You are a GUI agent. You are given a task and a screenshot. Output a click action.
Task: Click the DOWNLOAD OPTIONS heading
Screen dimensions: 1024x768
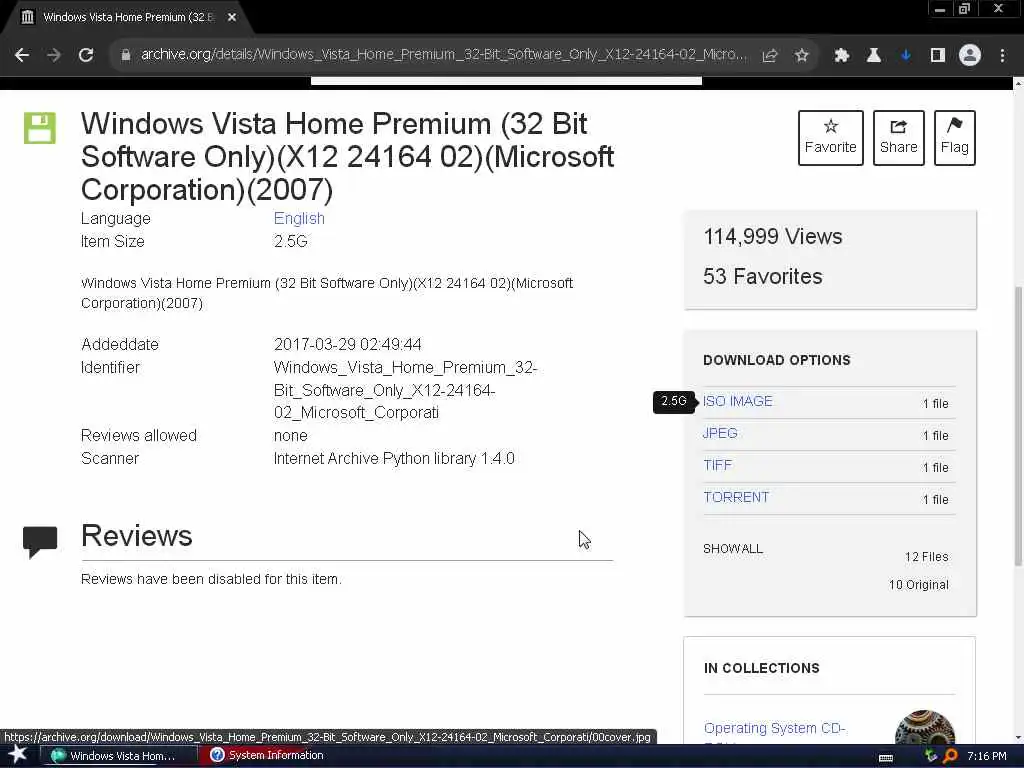point(776,360)
